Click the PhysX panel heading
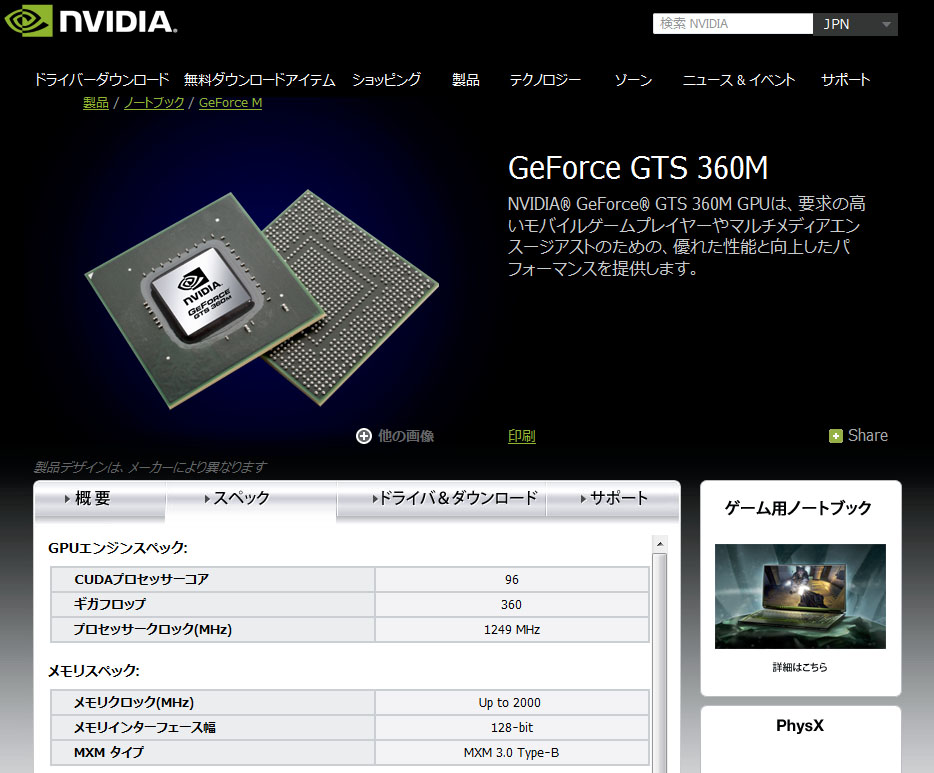This screenshot has height=773, width=934. tap(800, 725)
